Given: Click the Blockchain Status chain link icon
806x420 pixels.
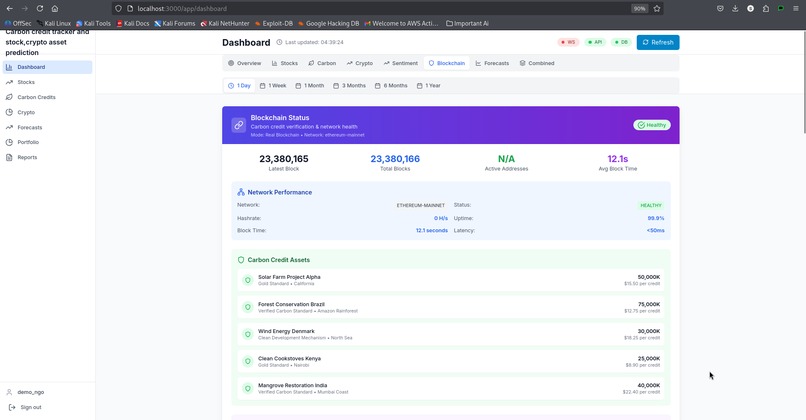Looking at the screenshot, I should pos(239,125).
